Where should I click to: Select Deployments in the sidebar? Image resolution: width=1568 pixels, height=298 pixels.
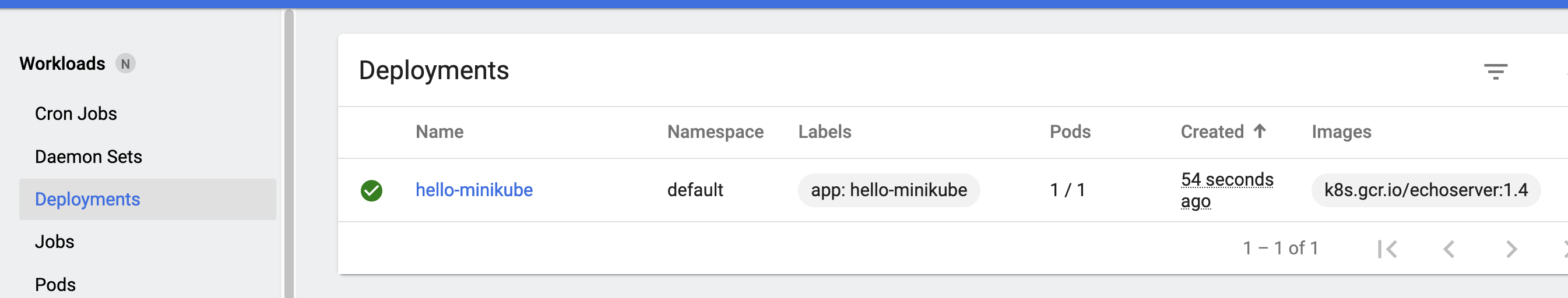87,200
